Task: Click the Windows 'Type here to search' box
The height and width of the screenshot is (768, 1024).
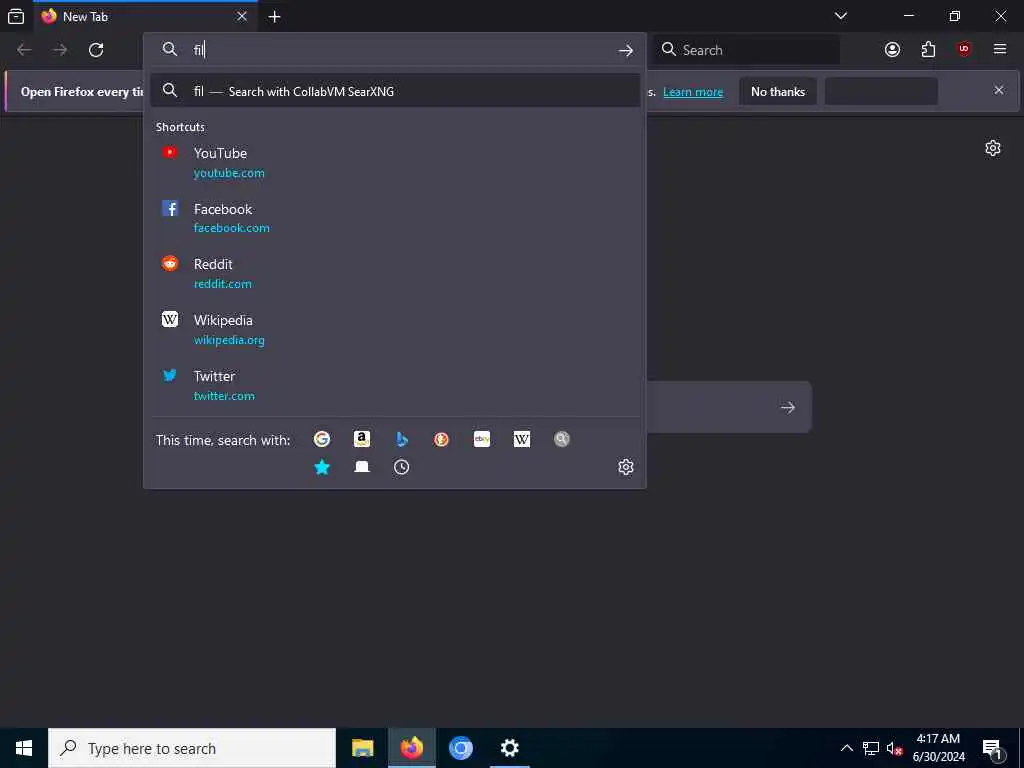Action: tap(192, 748)
